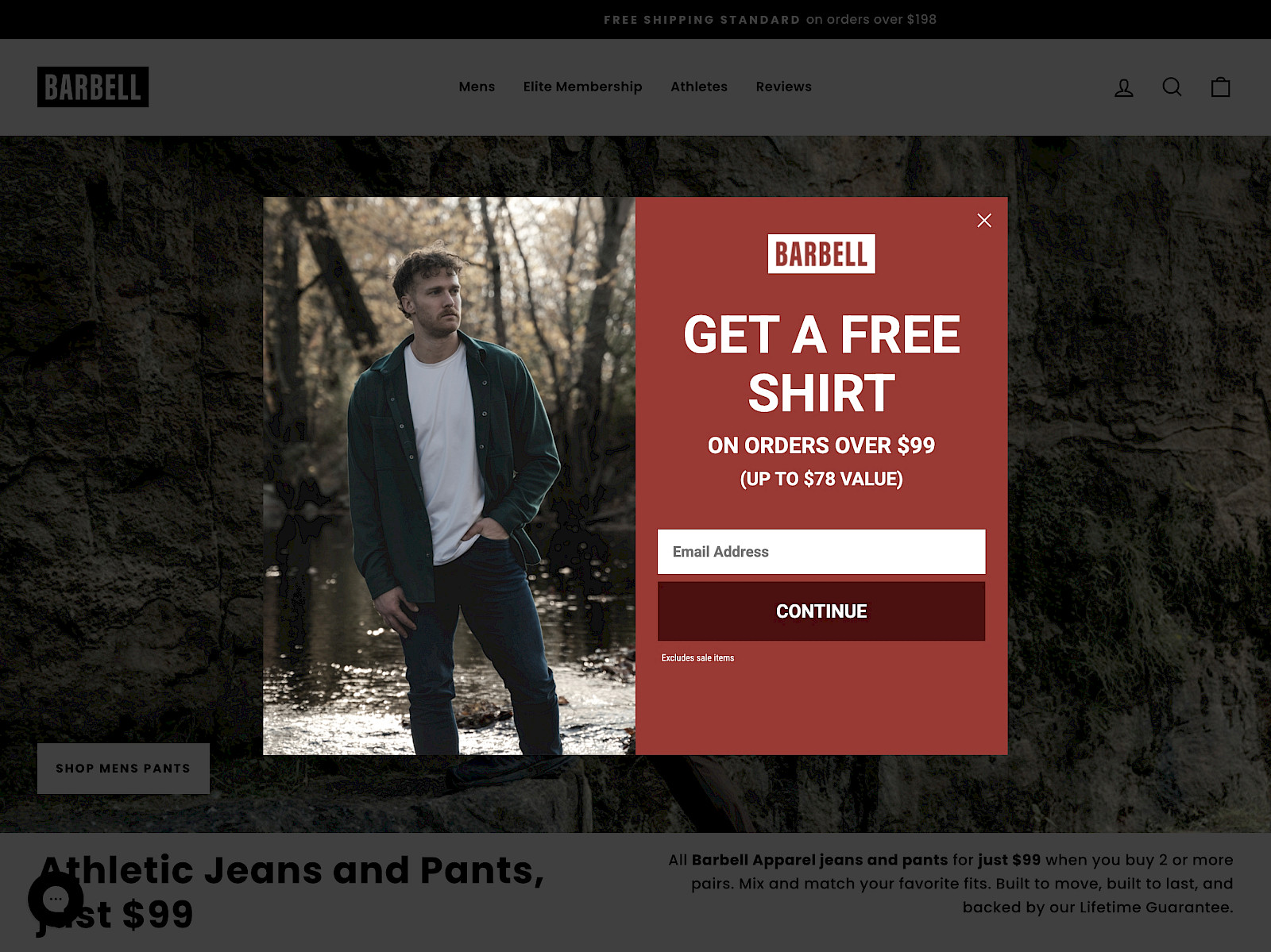Open the Athletes nav item
Viewport: 1271px width, 952px height.
click(x=698, y=87)
